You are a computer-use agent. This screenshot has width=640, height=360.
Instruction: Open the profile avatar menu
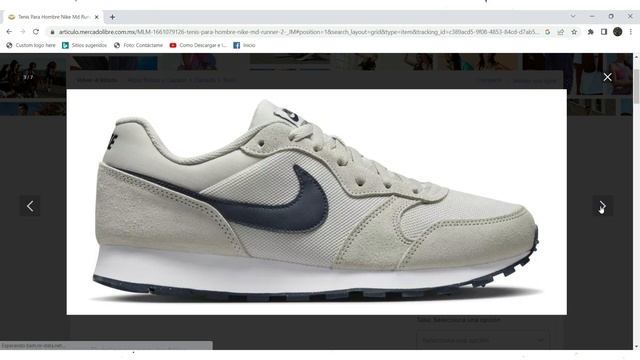[x=618, y=32]
